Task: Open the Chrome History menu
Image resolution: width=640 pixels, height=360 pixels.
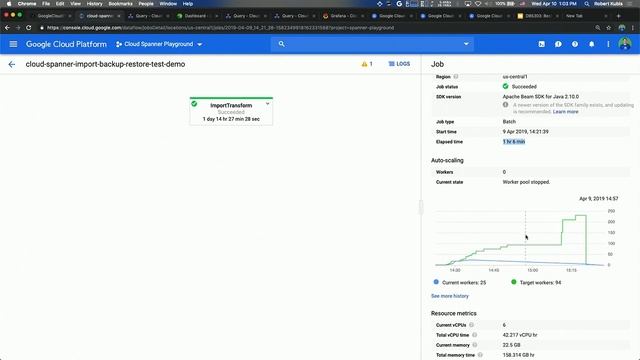Action: (94, 4)
